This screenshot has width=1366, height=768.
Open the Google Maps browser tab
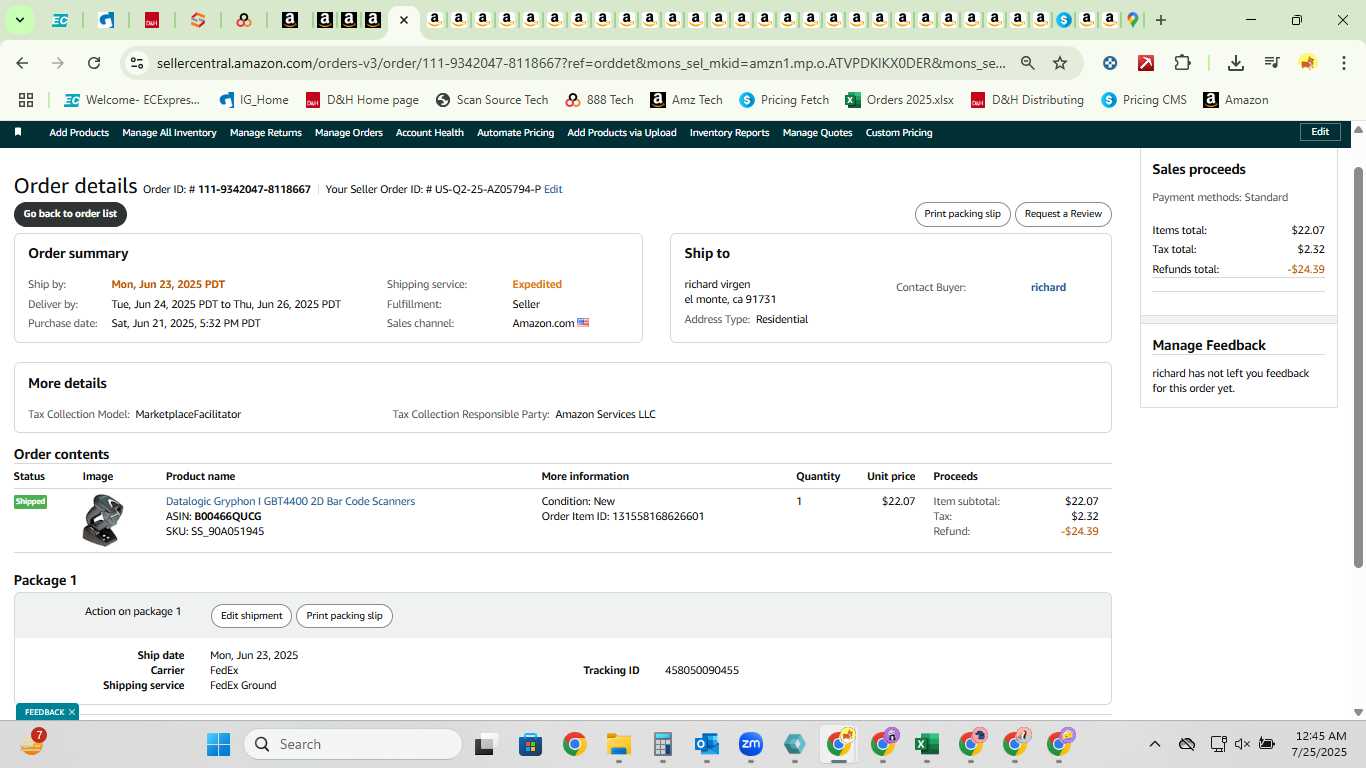1133,20
